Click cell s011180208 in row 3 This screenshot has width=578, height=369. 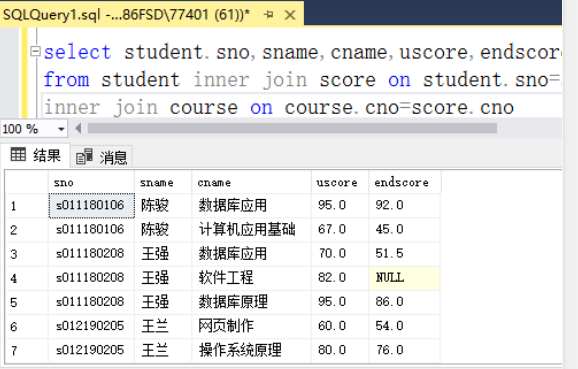pyautogui.click(x=91, y=254)
